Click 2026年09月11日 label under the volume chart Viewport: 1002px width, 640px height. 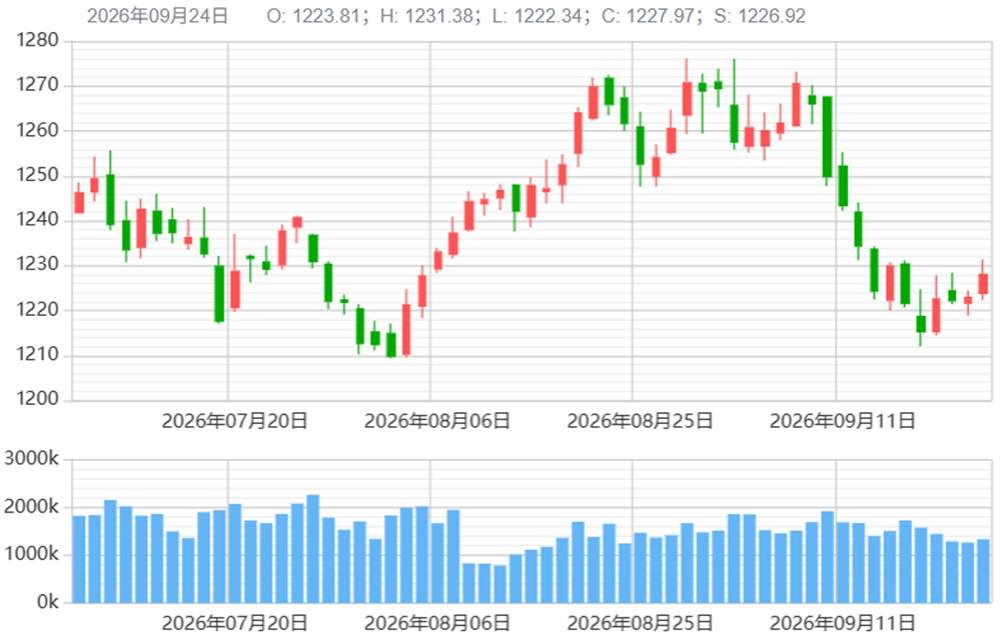(x=842, y=623)
